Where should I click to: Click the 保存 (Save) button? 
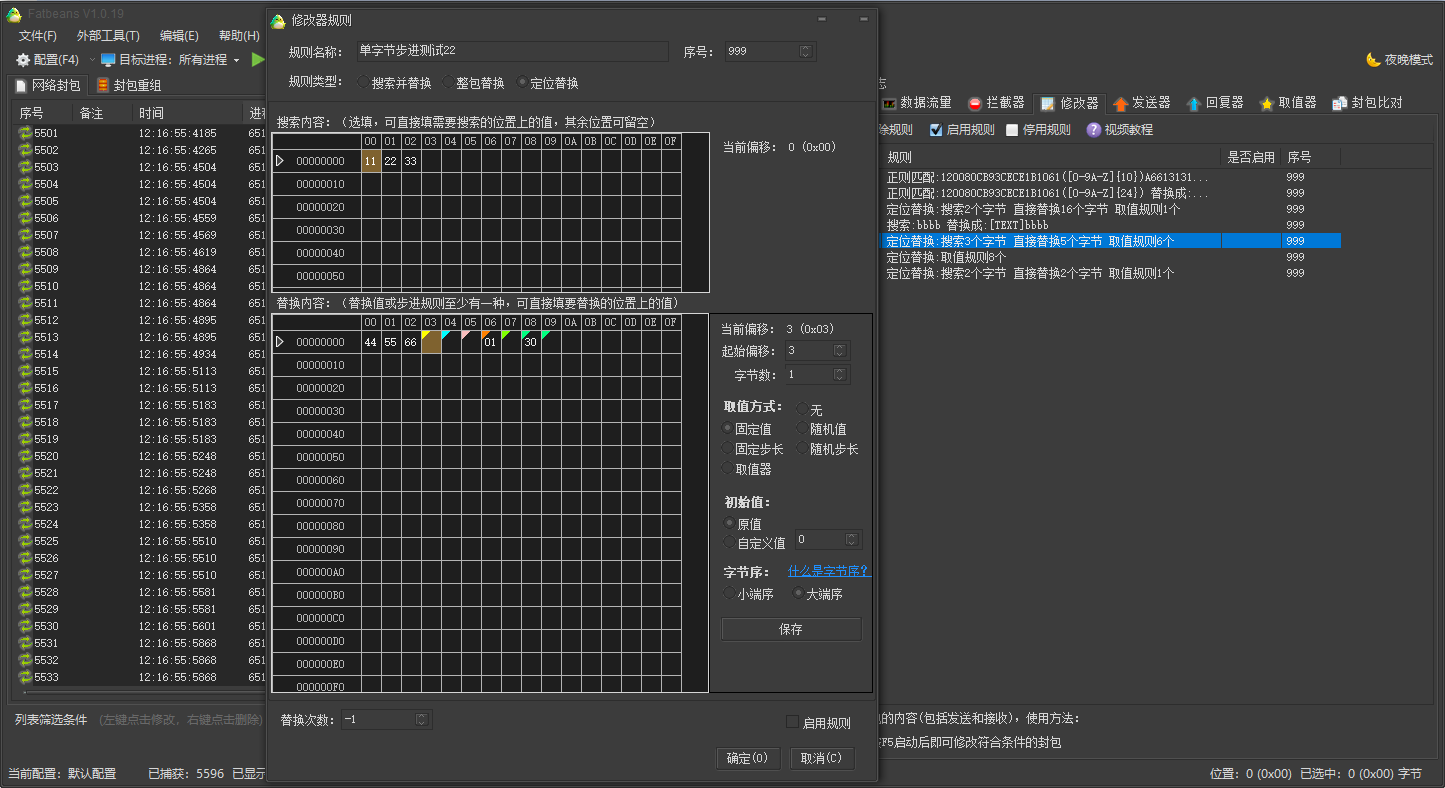pyautogui.click(x=791, y=628)
